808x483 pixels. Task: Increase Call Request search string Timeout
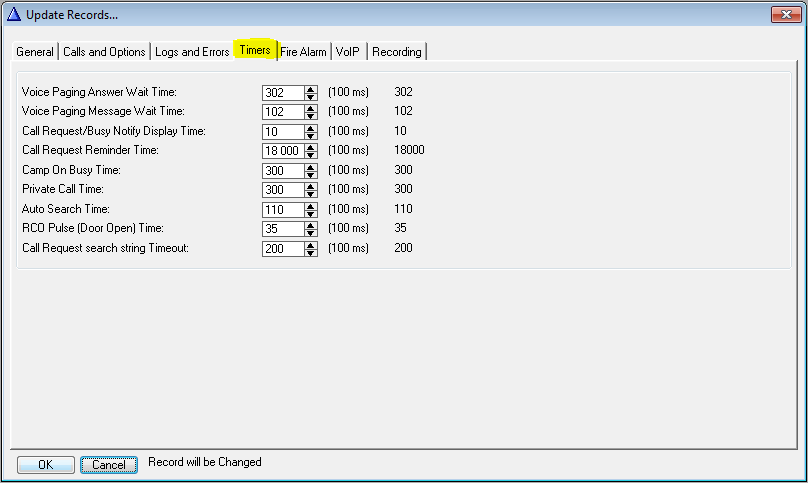(311, 246)
